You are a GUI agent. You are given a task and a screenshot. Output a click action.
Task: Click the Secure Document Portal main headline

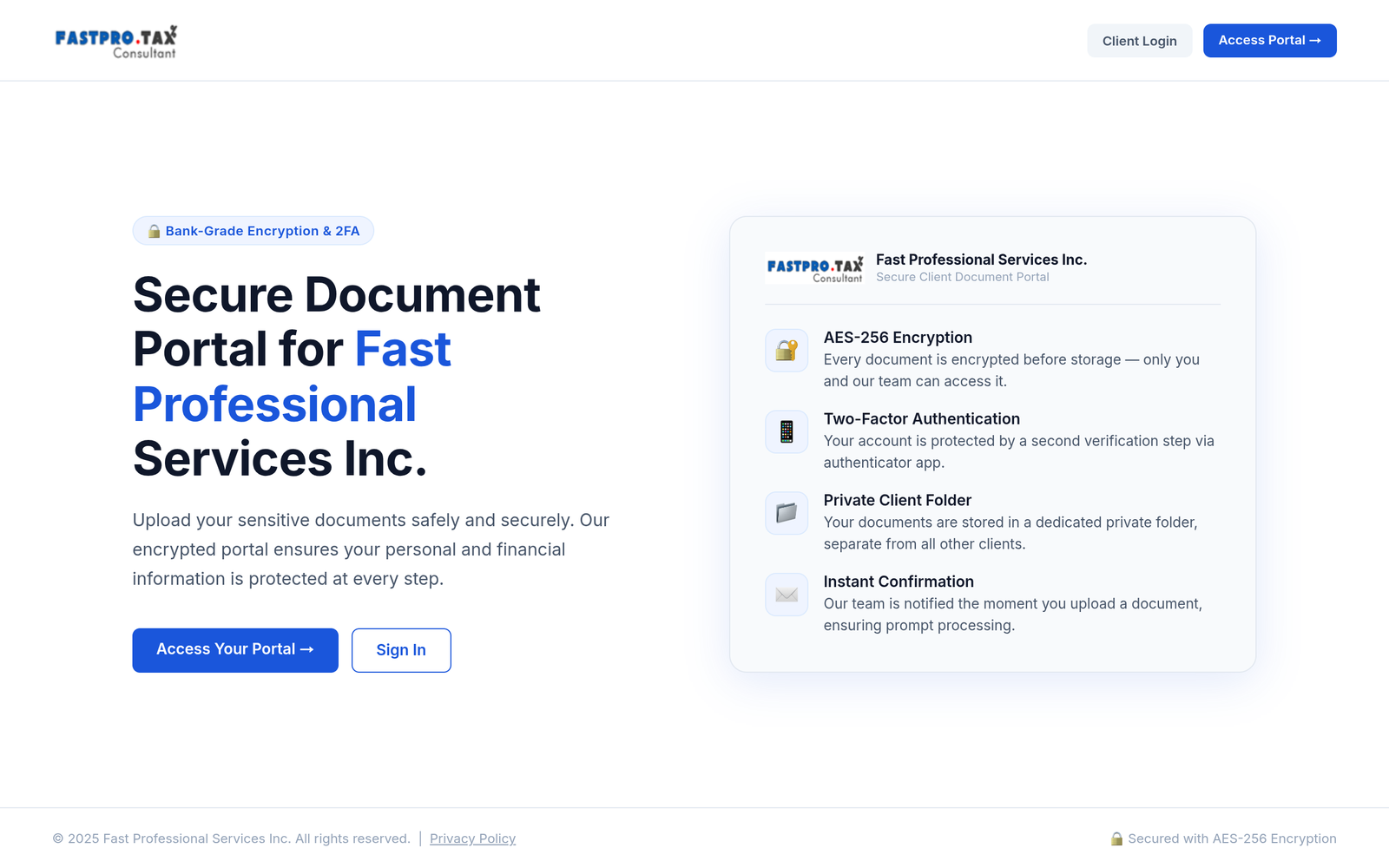337,377
